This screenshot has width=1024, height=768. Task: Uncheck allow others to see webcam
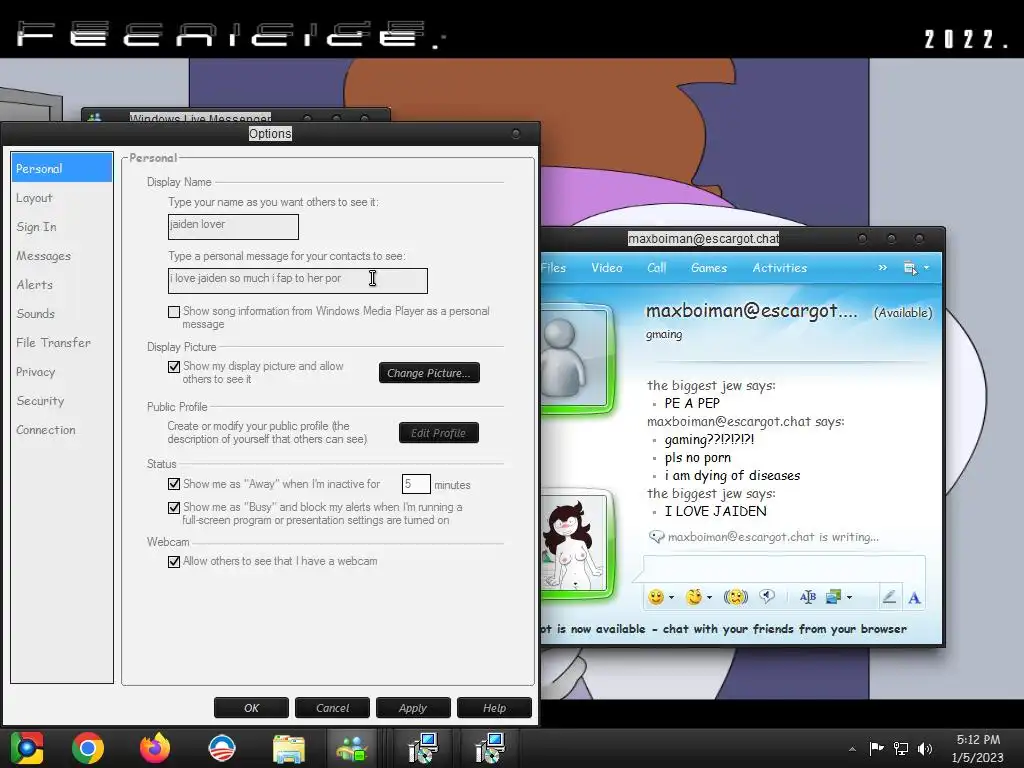(x=174, y=562)
